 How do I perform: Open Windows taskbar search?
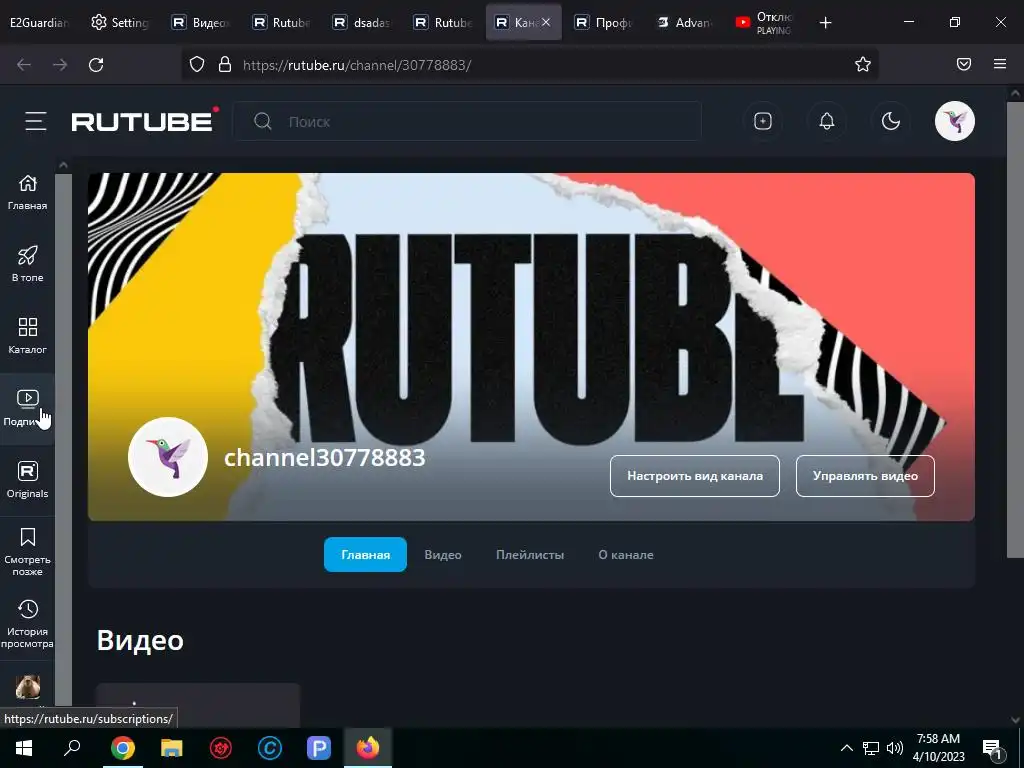tap(72, 748)
